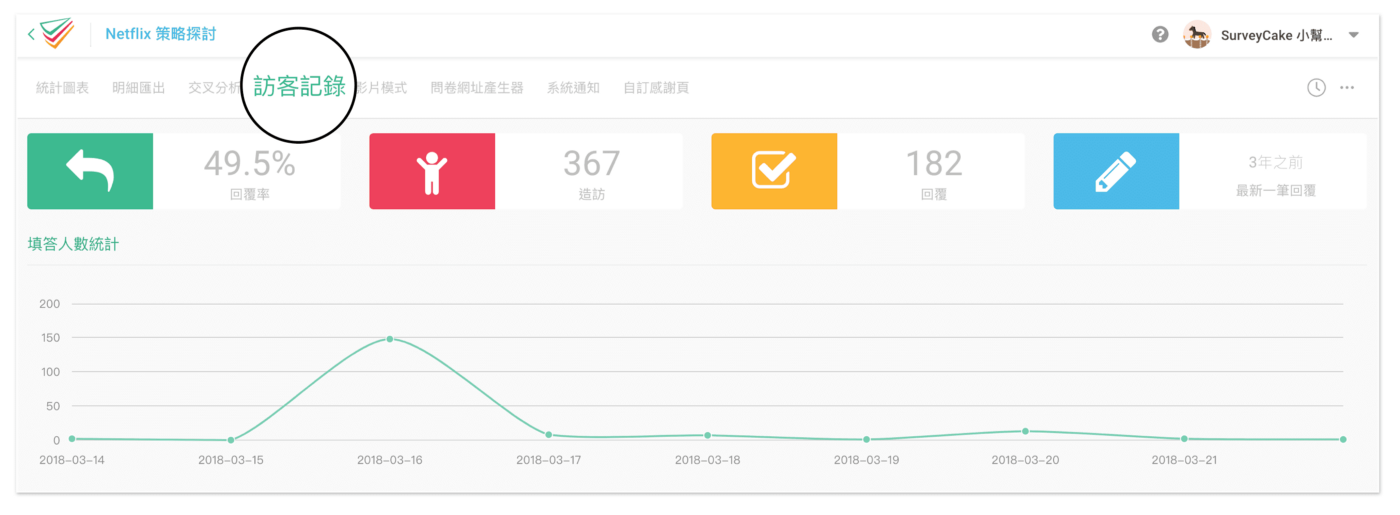This screenshot has height=515, width=1400.
Task: Click the 3年之前 latest response text
Action: click(1275, 162)
